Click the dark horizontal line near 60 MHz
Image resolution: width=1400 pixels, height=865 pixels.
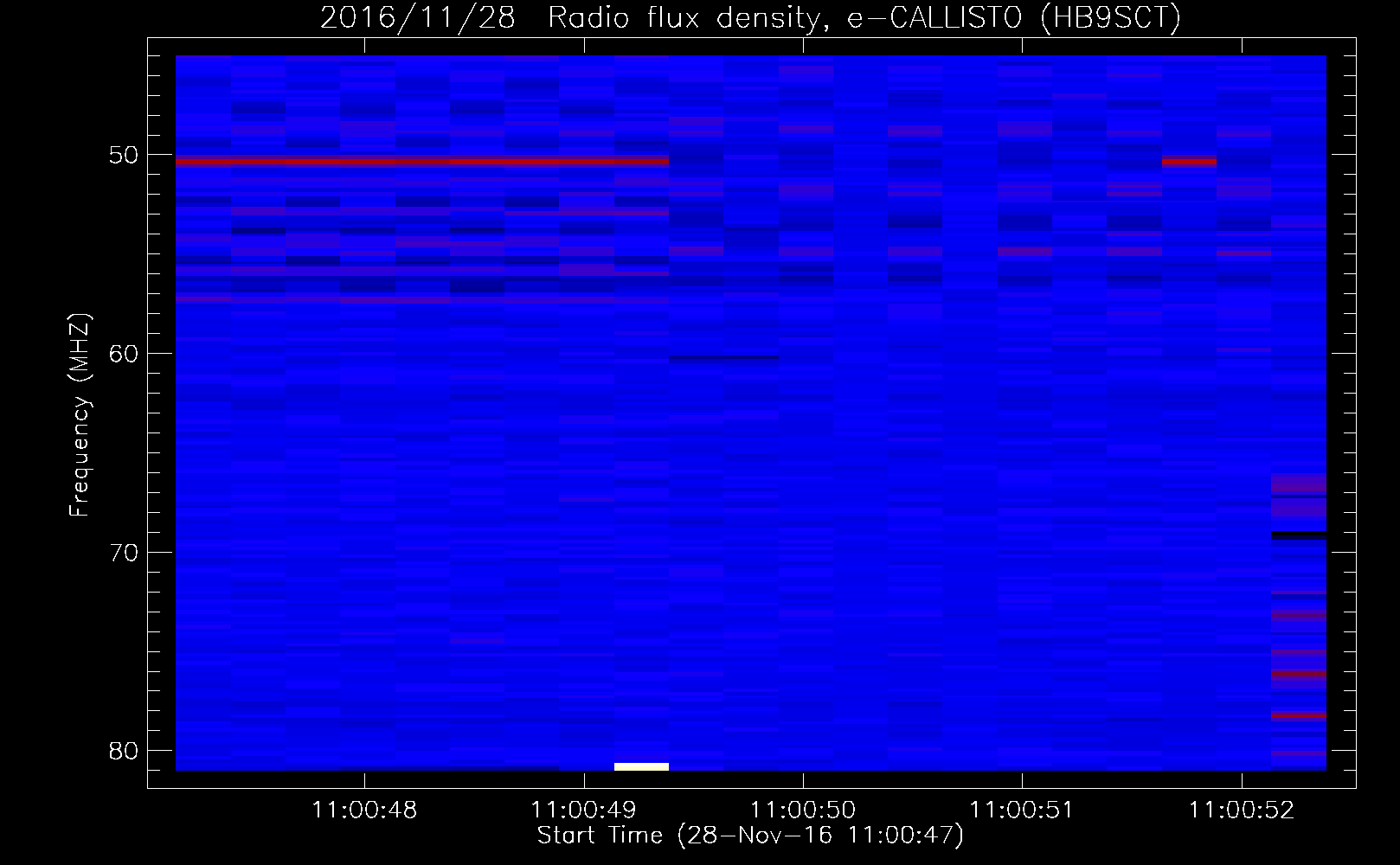[x=724, y=357]
